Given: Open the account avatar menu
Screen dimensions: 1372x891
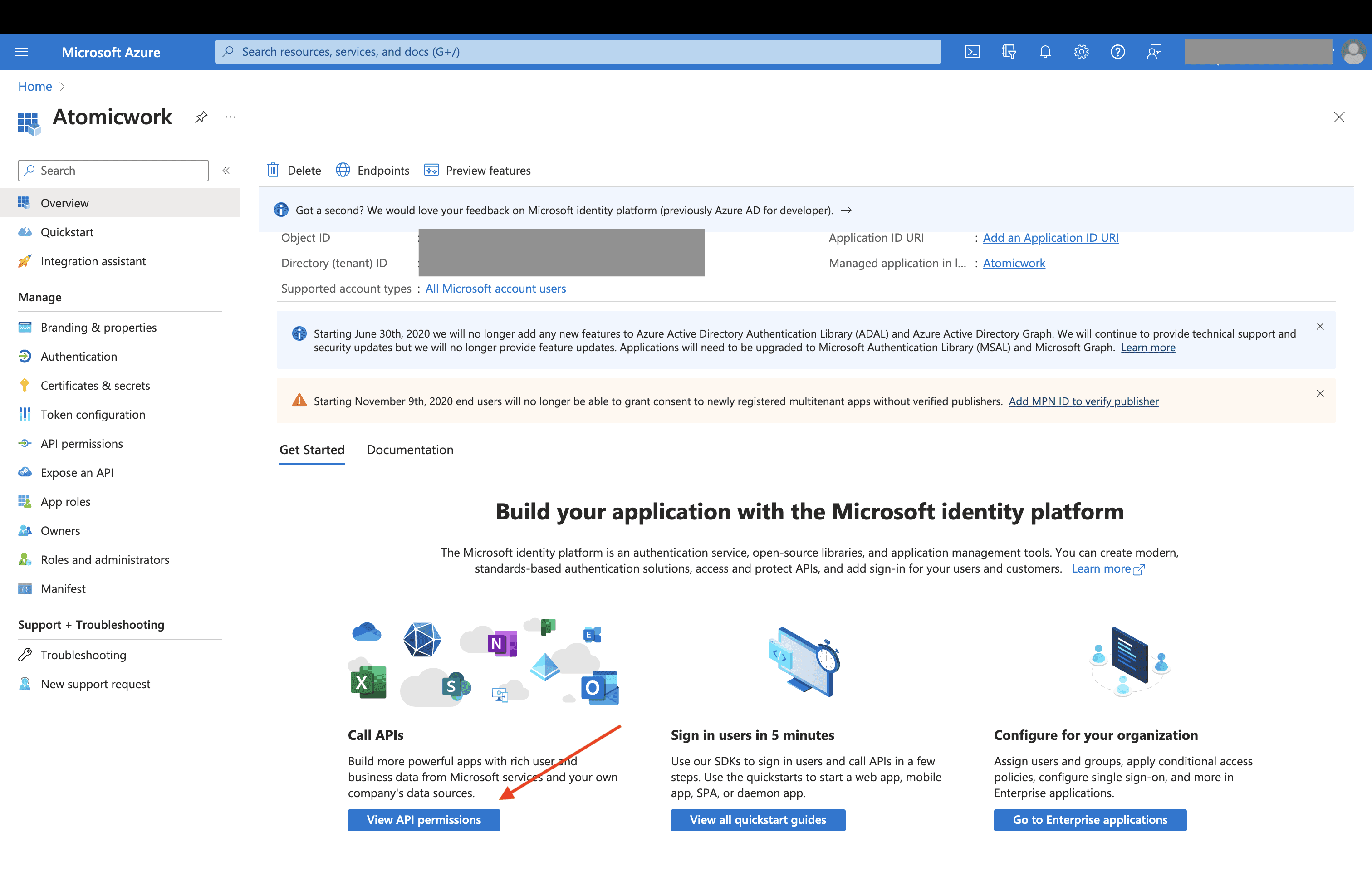Looking at the screenshot, I should (x=1353, y=52).
